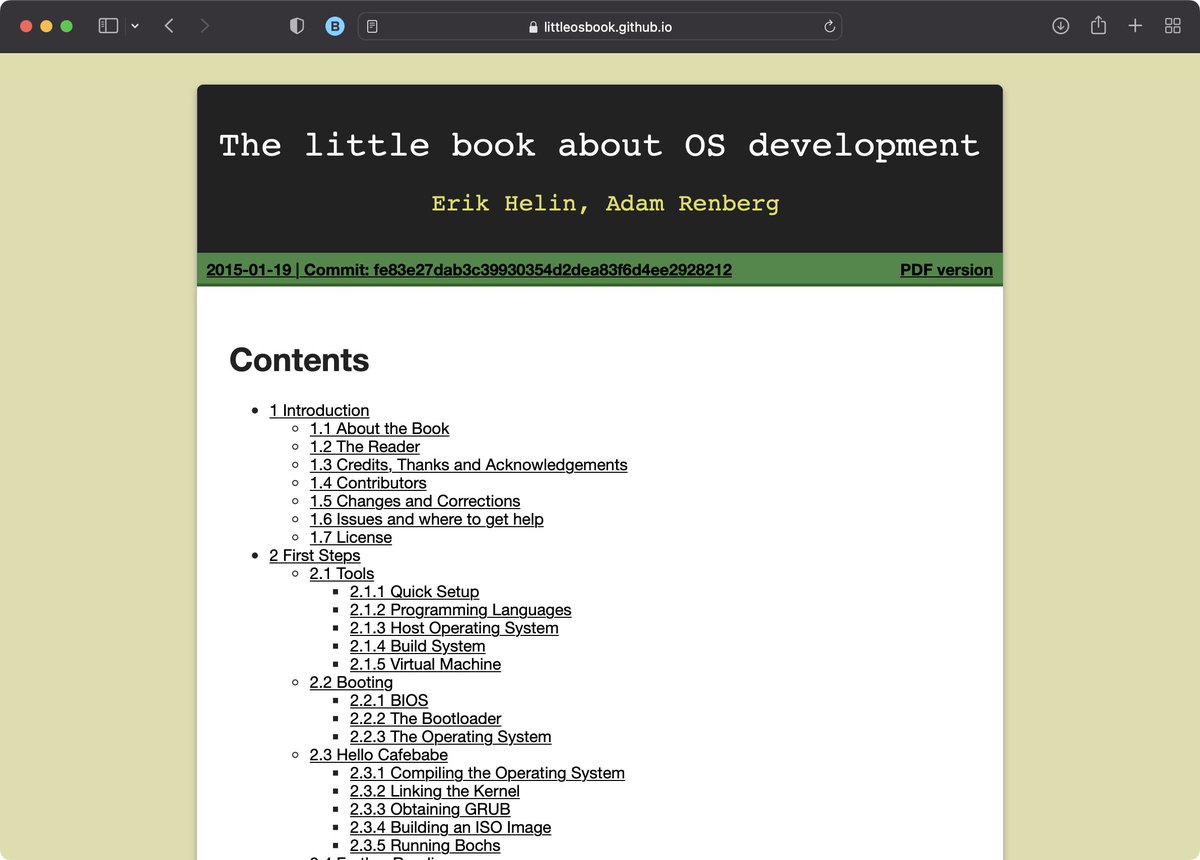Click the 'Contents' heading

[x=299, y=360]
